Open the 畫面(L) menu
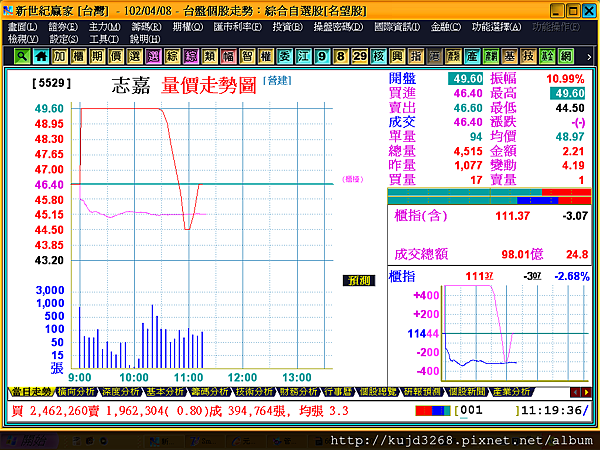This screenshot has height=450, width=600. [23, 27]
